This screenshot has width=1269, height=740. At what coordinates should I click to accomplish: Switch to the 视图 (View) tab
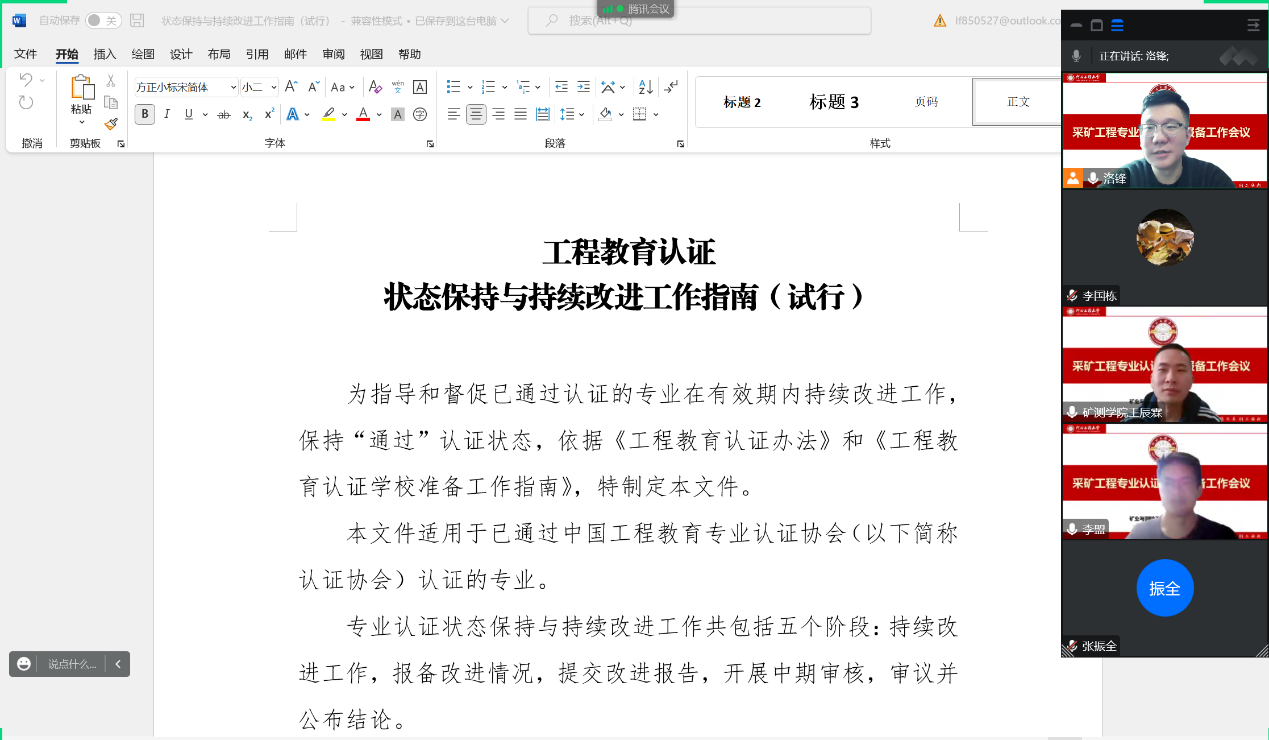[x=372, y=54]
